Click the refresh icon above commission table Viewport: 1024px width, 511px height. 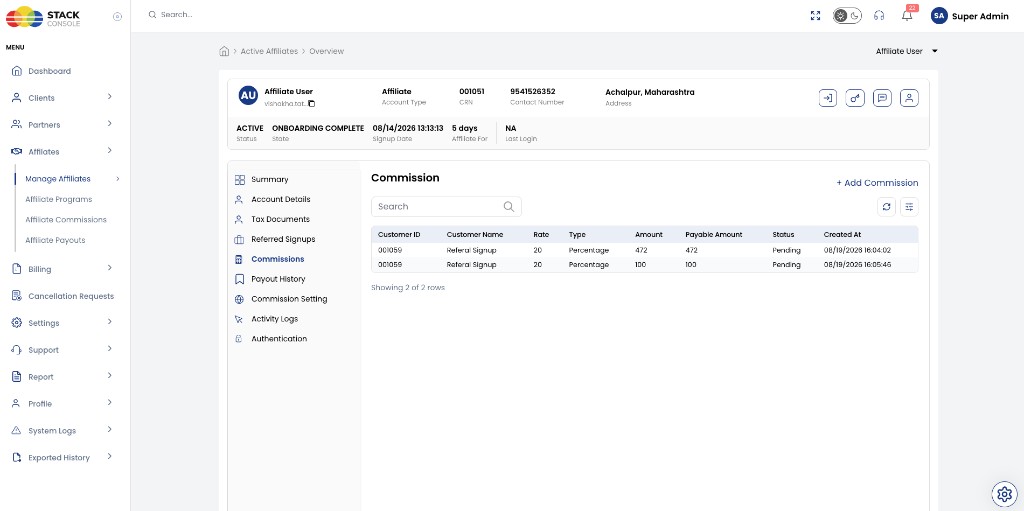click(x=886, y=206)
